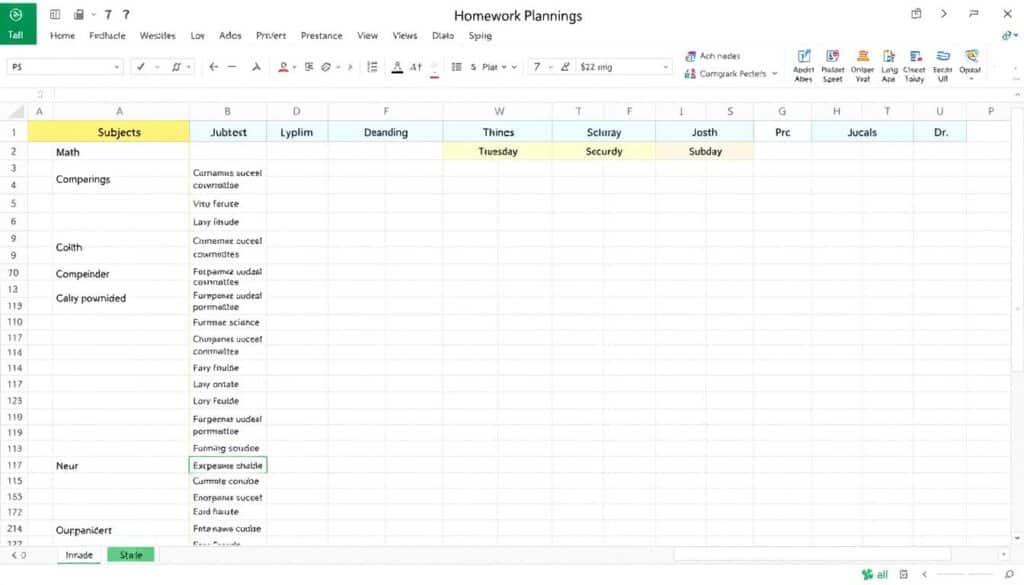Click the zoom slider in status bar
The image size is (1024, 585).
coord(963,575)
